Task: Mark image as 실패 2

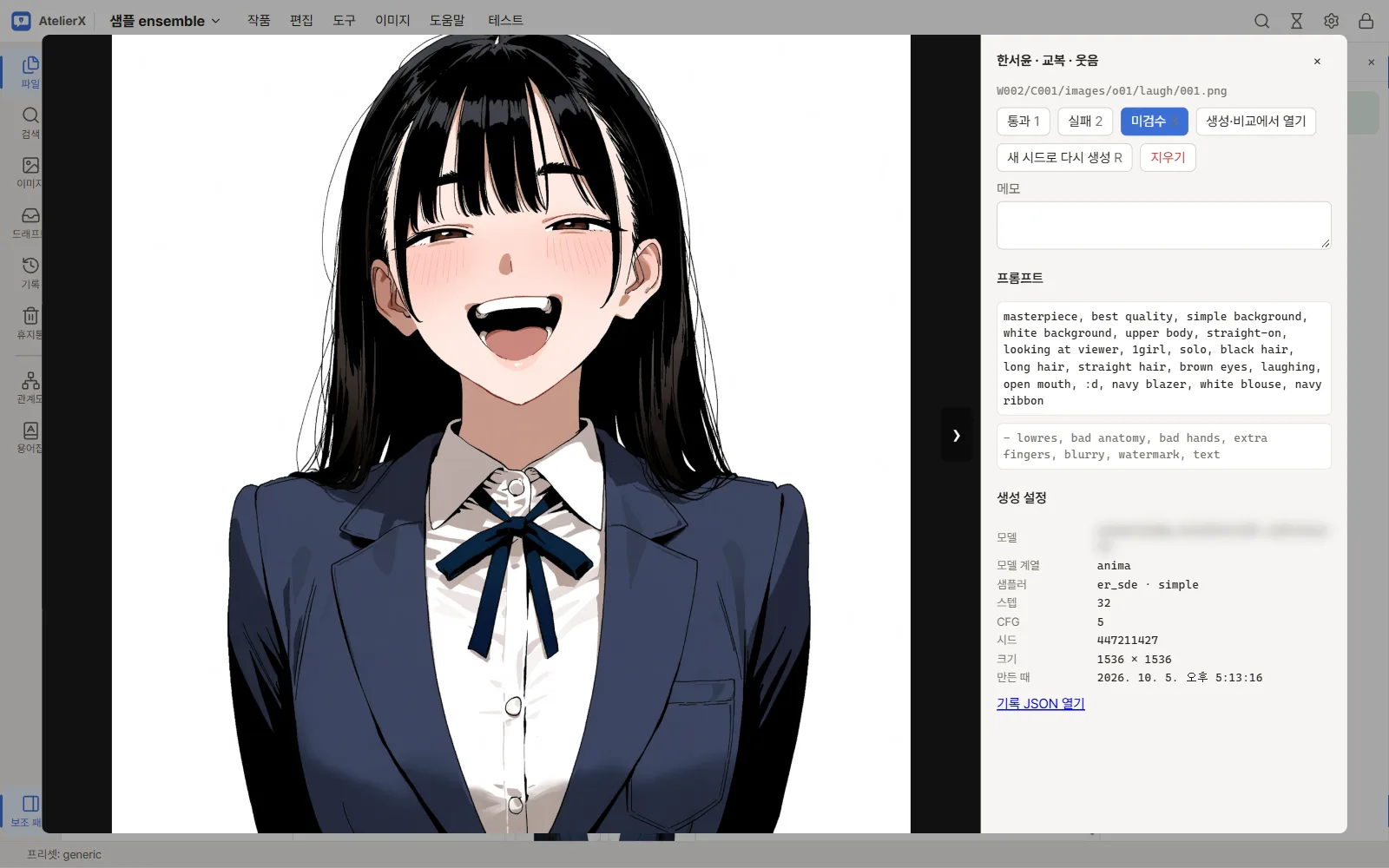Action: click(x=1085, y=122)
